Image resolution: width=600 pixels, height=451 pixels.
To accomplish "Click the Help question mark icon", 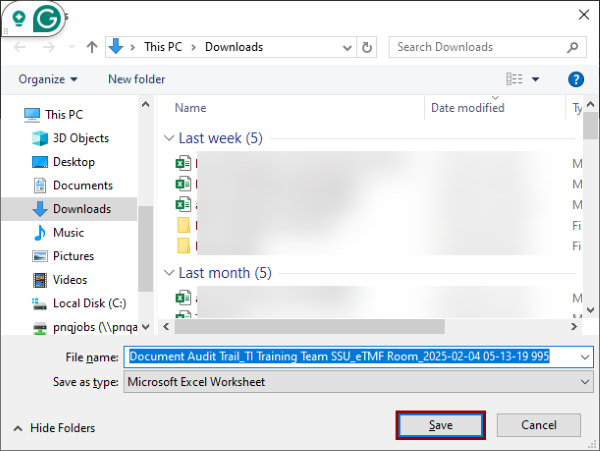I will (x=575, y=79).
